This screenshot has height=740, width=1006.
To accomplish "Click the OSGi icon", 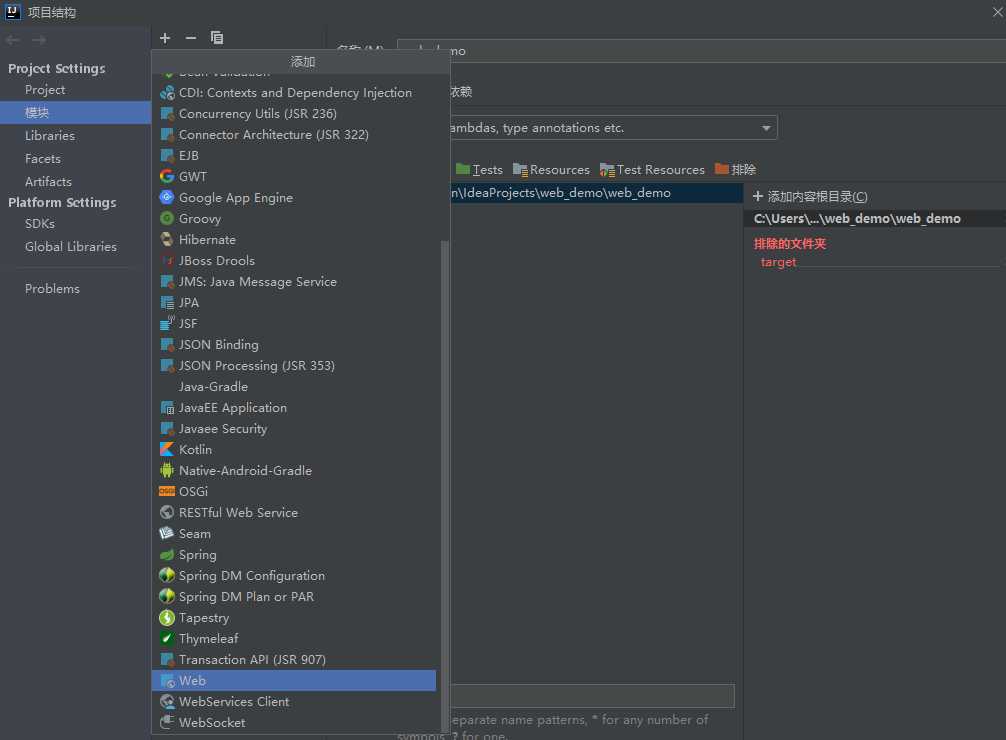I will click(x=167, y=492).
